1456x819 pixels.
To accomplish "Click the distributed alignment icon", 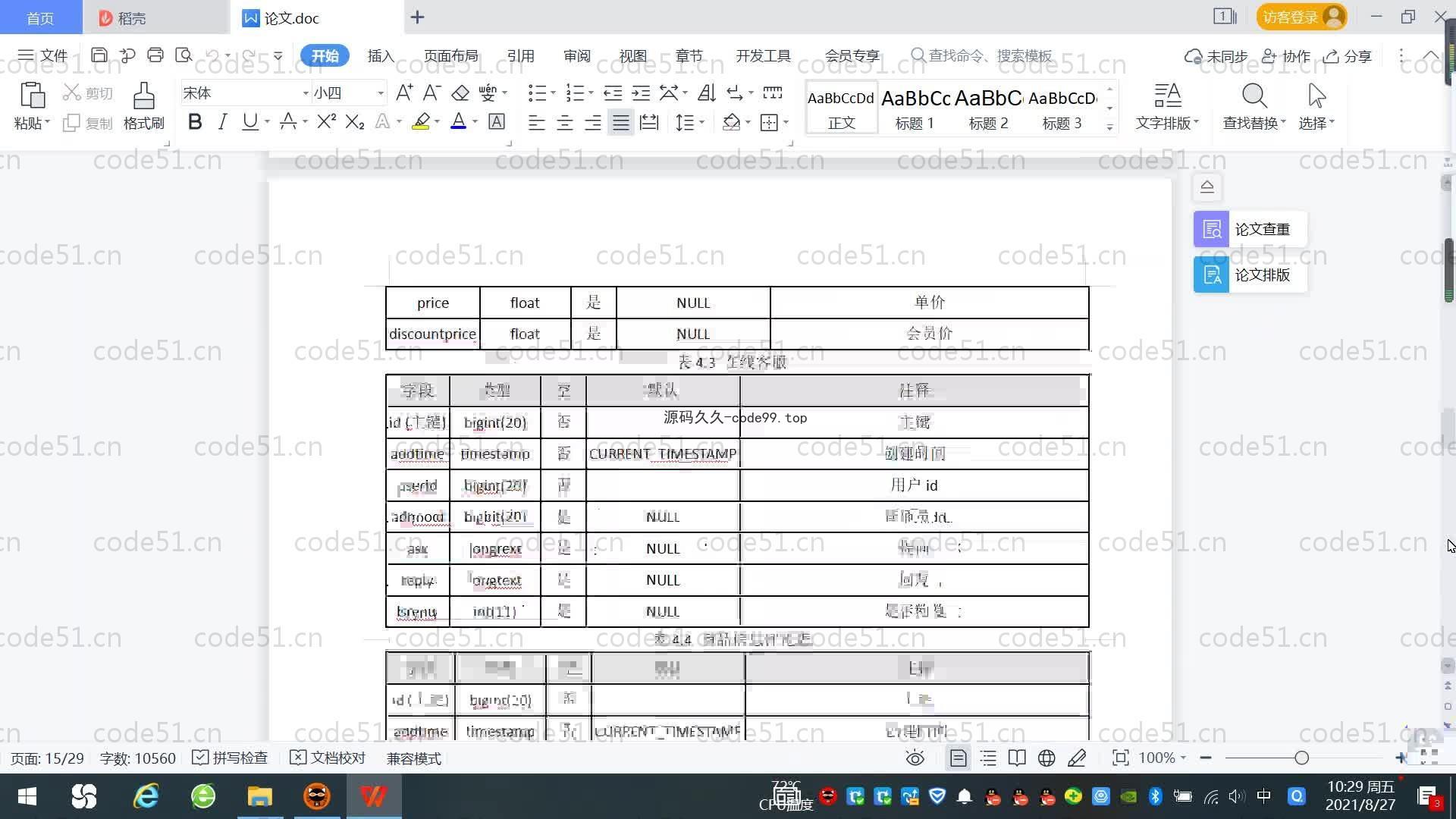I will click(x=649, y=122).
